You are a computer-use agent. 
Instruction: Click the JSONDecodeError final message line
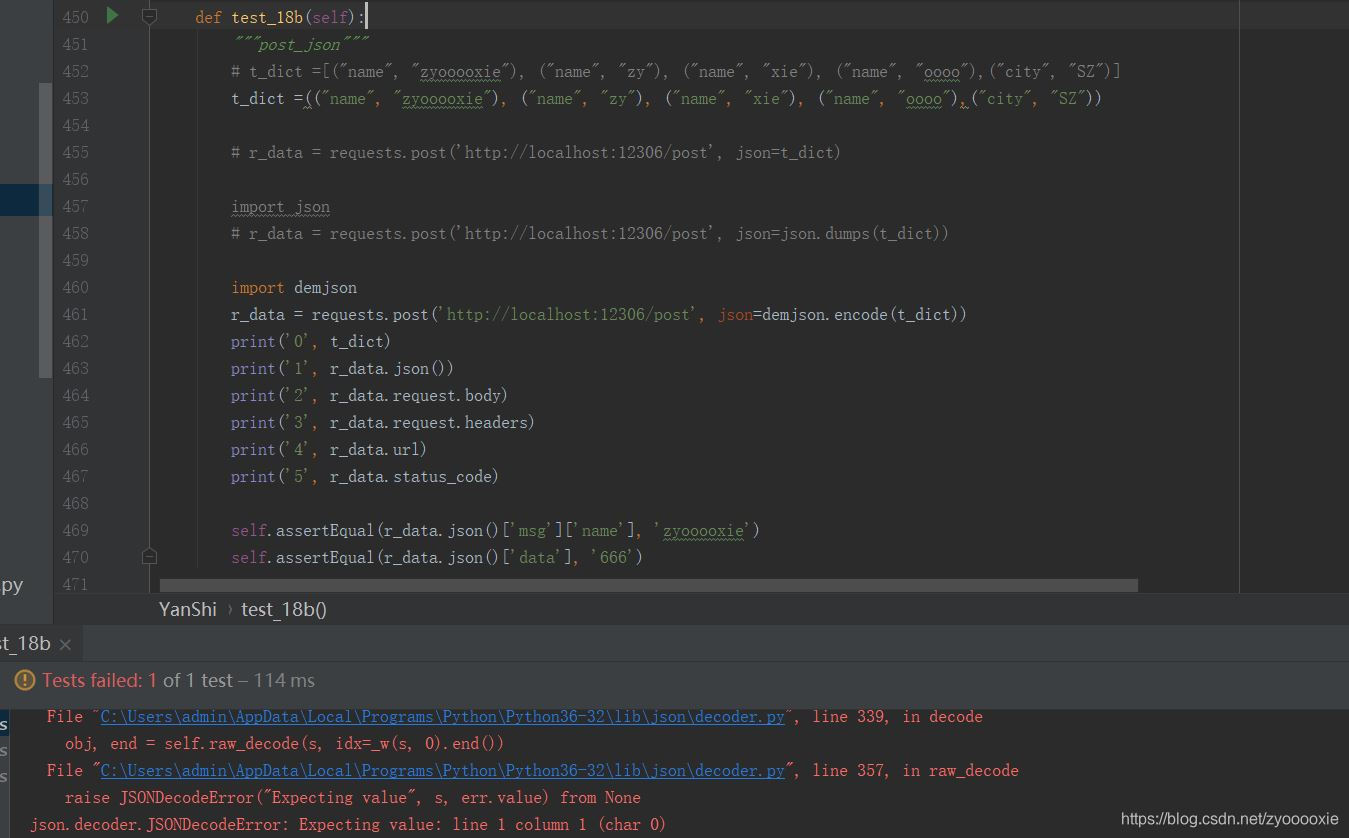tap(348, 825)
